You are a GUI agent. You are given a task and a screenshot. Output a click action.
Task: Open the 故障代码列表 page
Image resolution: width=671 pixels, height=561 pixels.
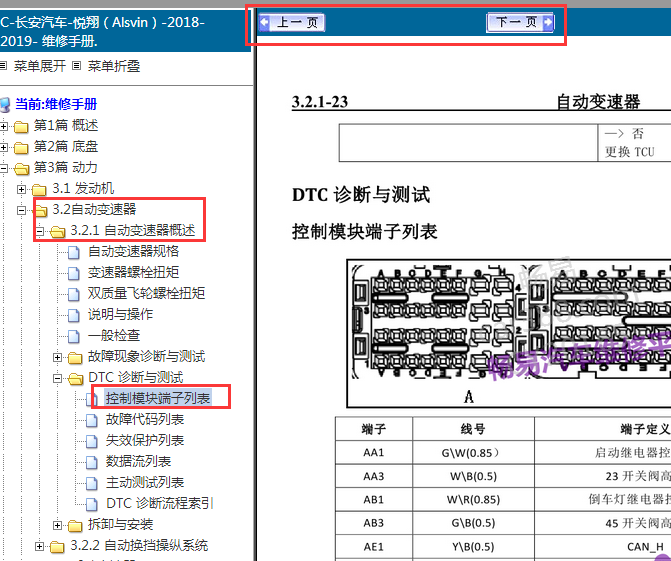tap(145, 419)
